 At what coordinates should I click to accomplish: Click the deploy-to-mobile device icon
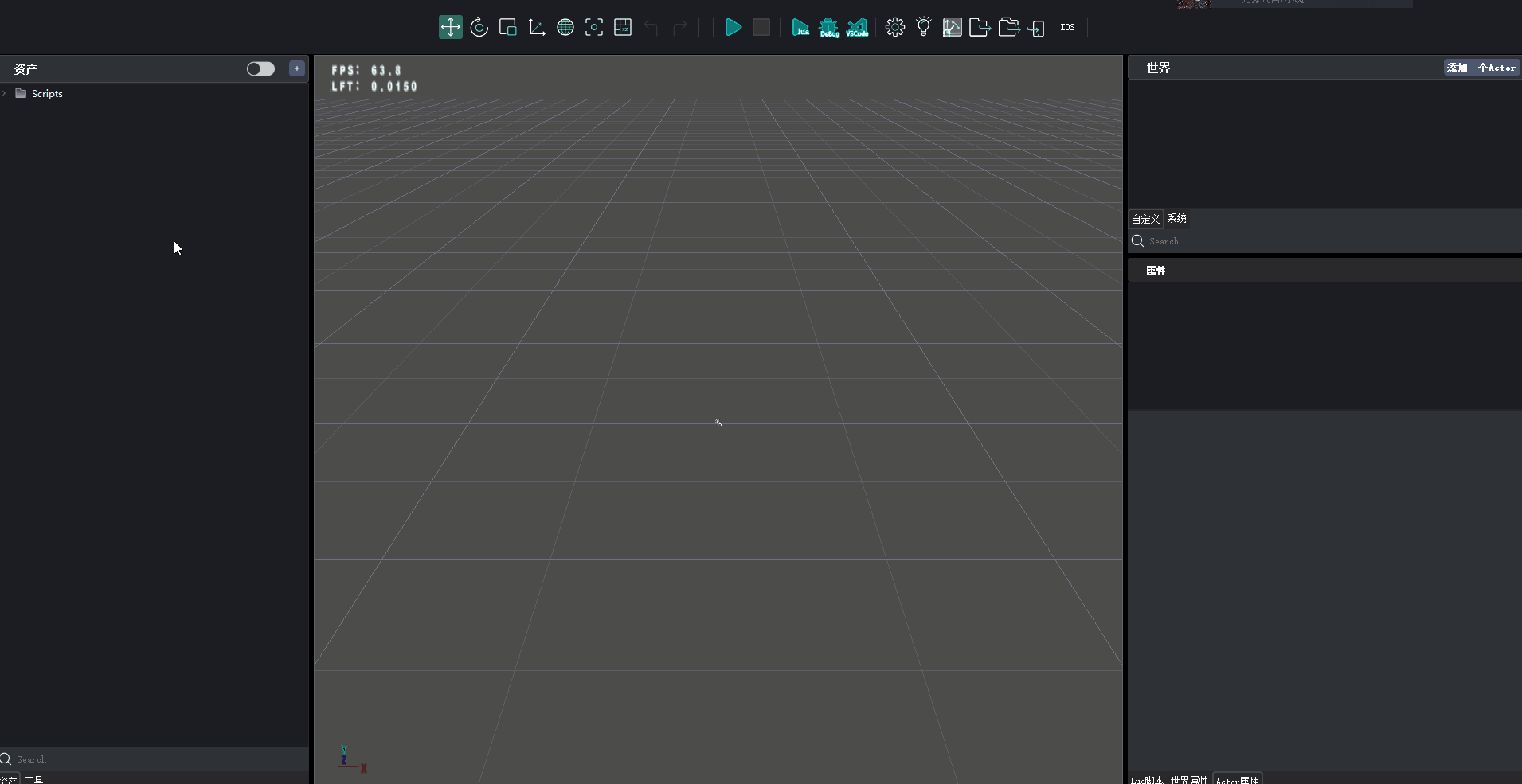(1036, 28)
